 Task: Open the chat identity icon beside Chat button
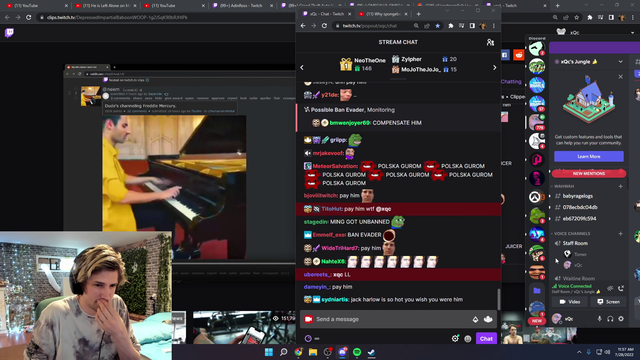pyautogui.click(x=468, y=338)
